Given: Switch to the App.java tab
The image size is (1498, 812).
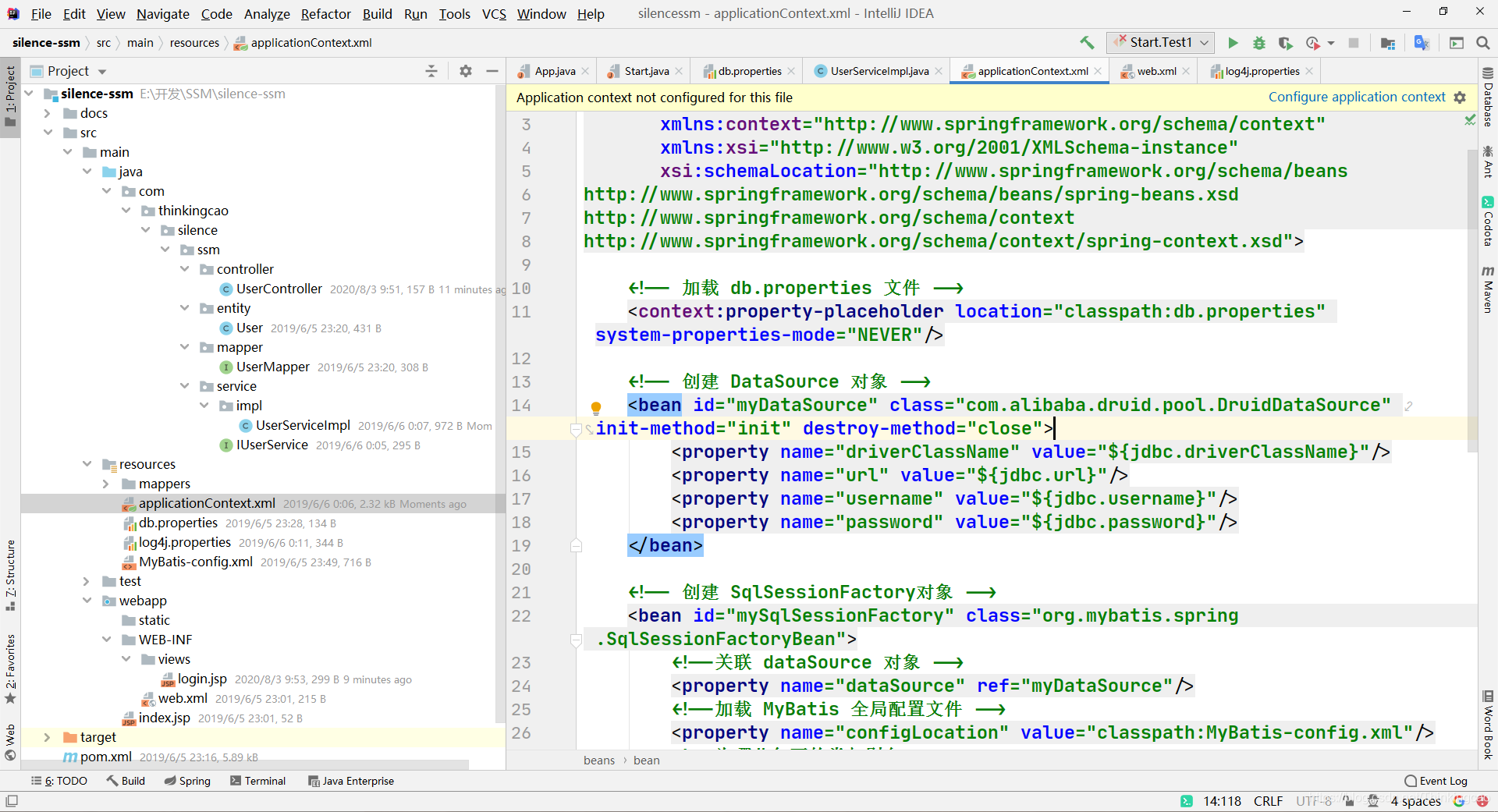Looking at the screenshot, I should [x=555, y=71].
